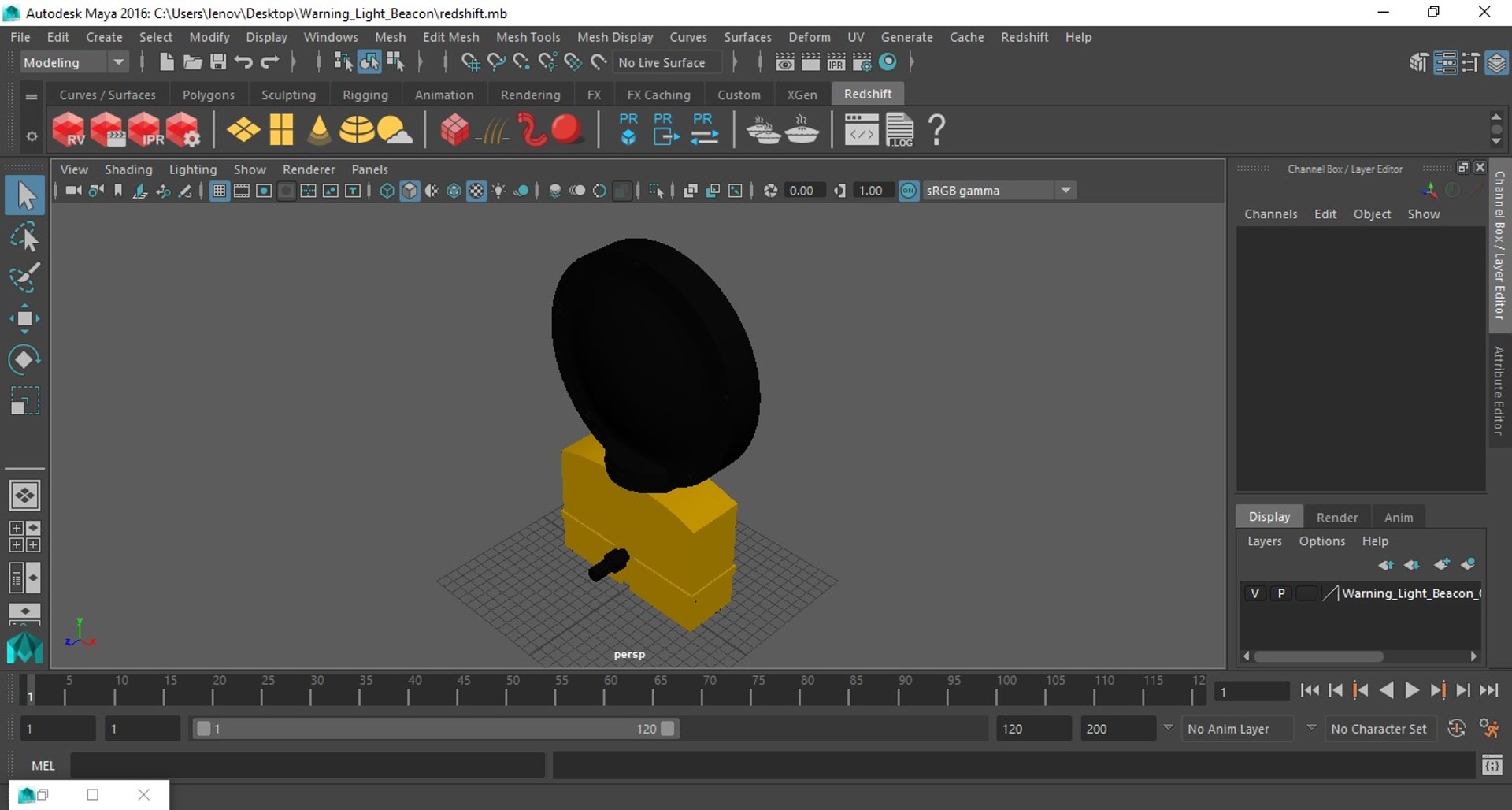
Task: Switch to the Render layer tab
Action: 1336,518
